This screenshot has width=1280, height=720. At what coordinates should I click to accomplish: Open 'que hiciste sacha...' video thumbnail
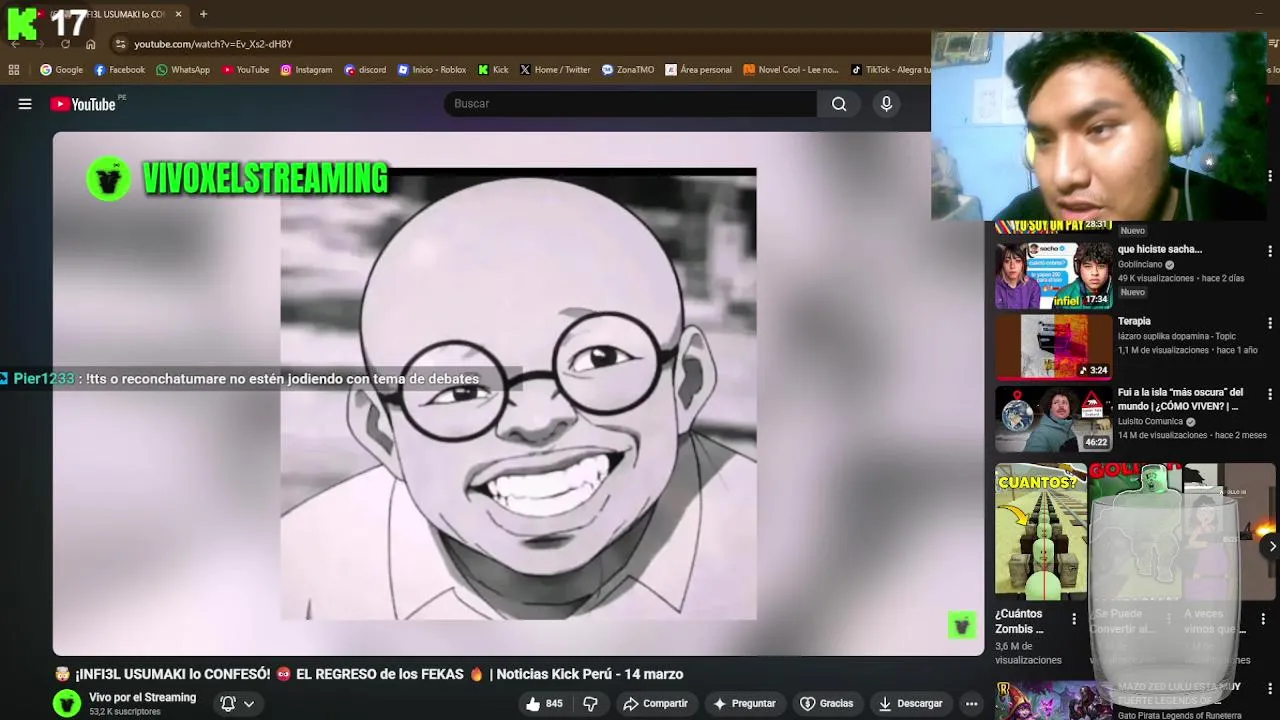click(1054, 275)
